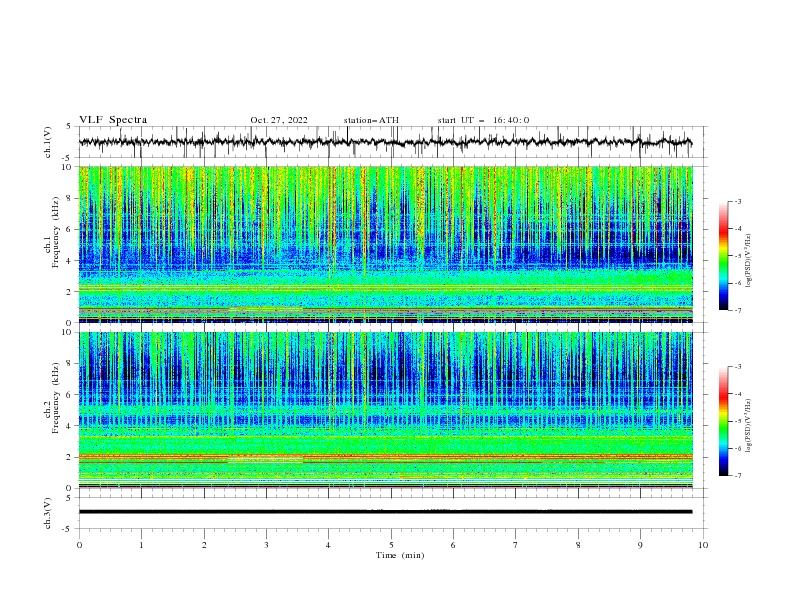The height and width of the screenshot is (612, 792).
Task: Click the ch.1 spectrogram plot
Action: 385,244
